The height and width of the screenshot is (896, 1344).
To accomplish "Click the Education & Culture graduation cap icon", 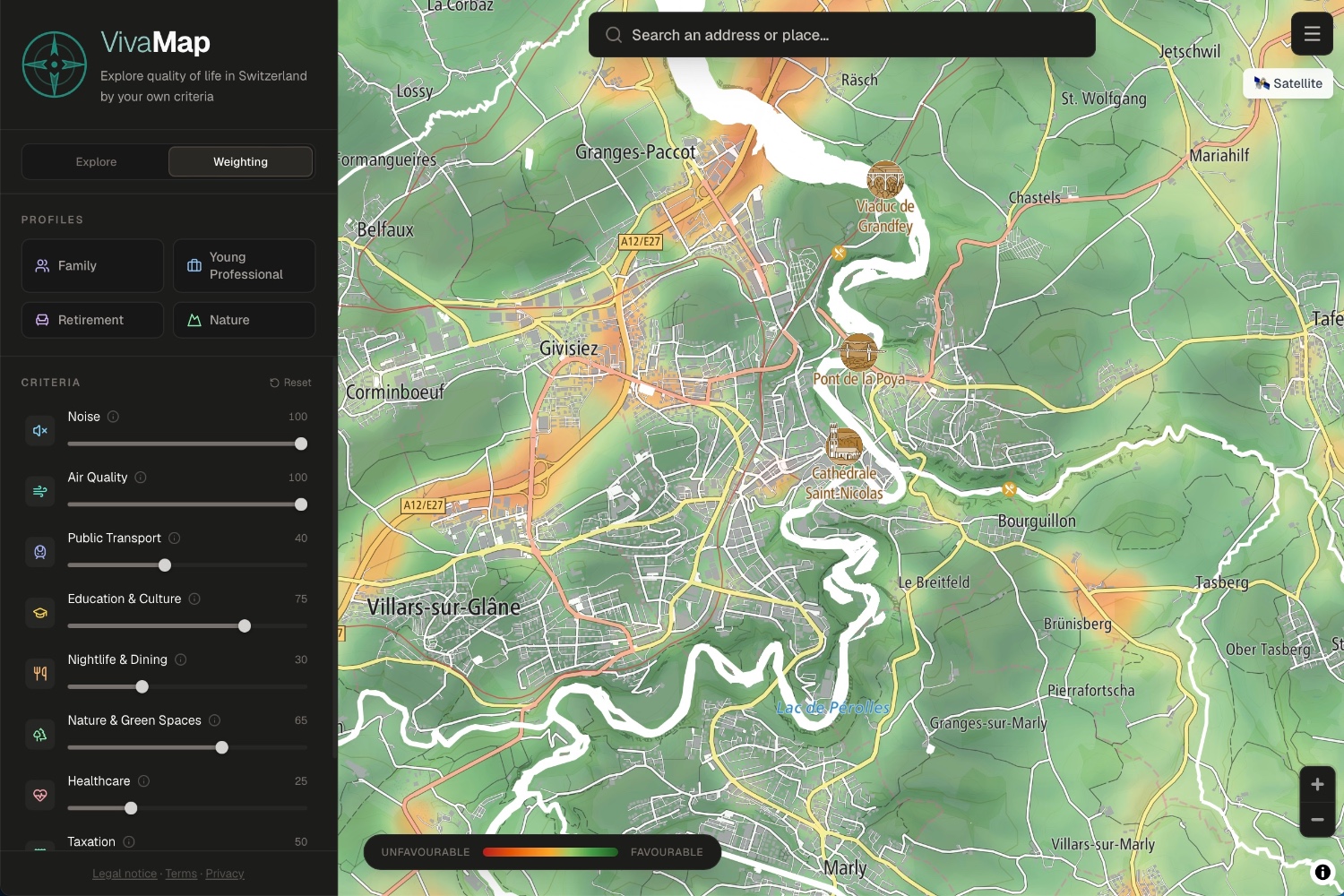I will point(40,613).
